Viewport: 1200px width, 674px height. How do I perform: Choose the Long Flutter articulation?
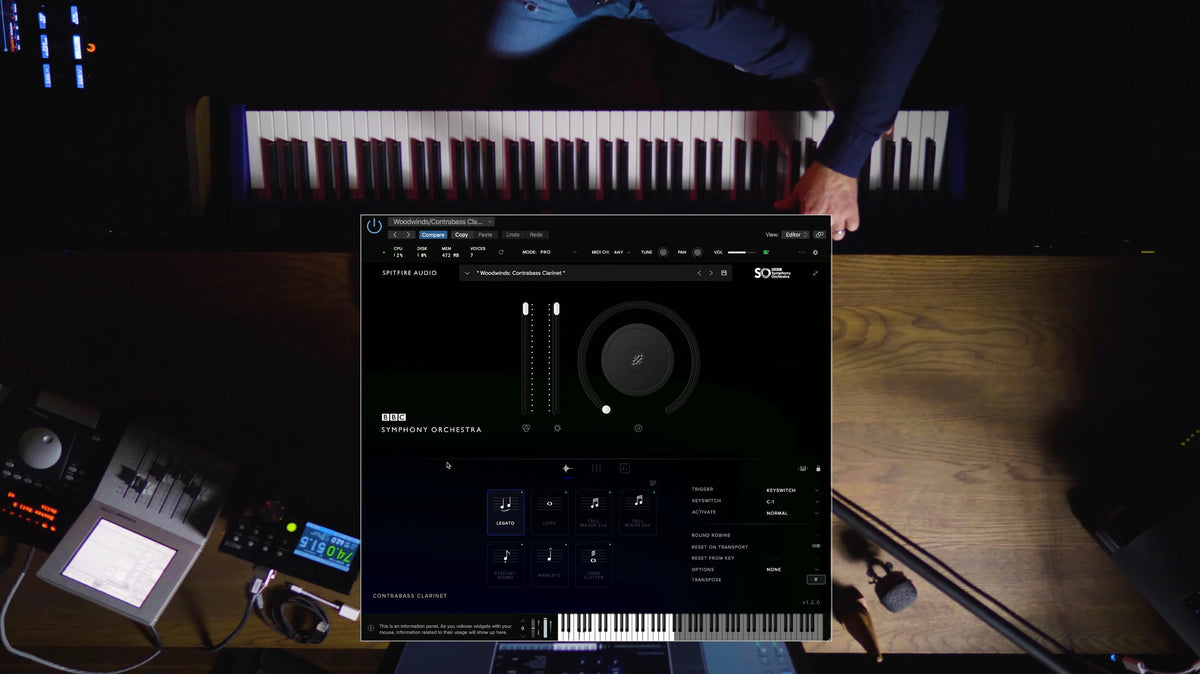coord(593,564)
